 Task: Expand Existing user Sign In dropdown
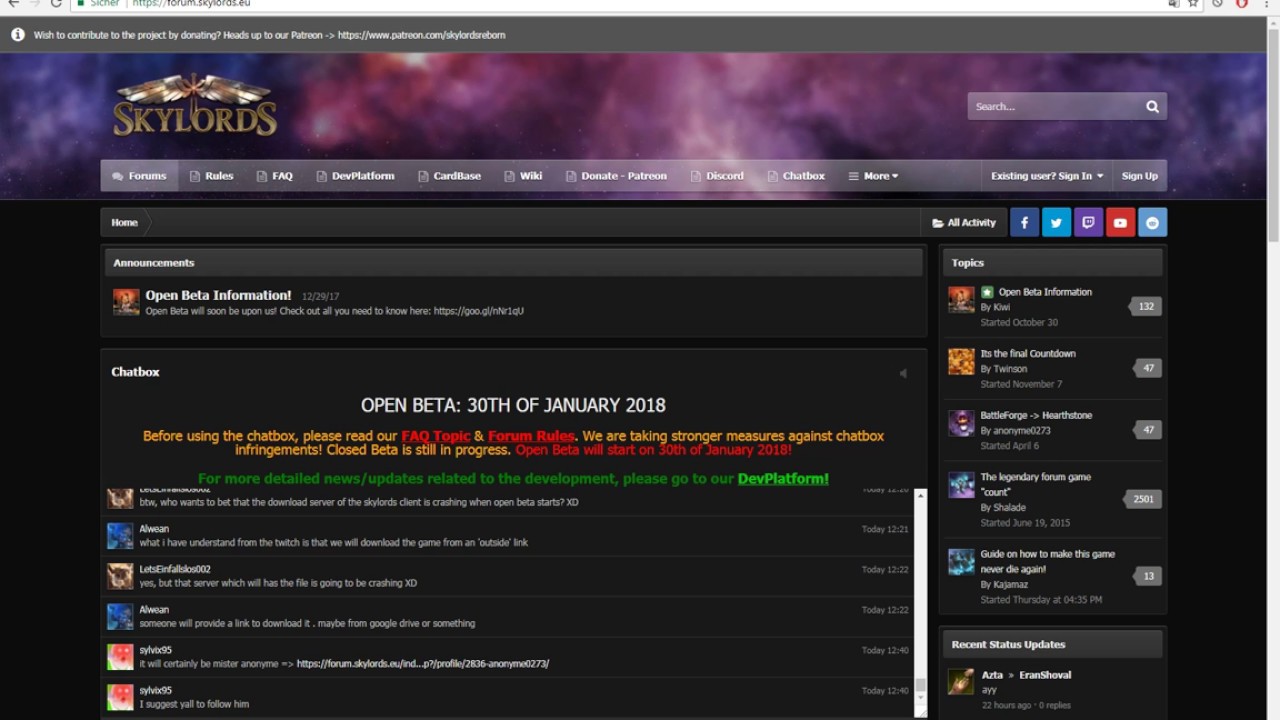(1047, 176)
